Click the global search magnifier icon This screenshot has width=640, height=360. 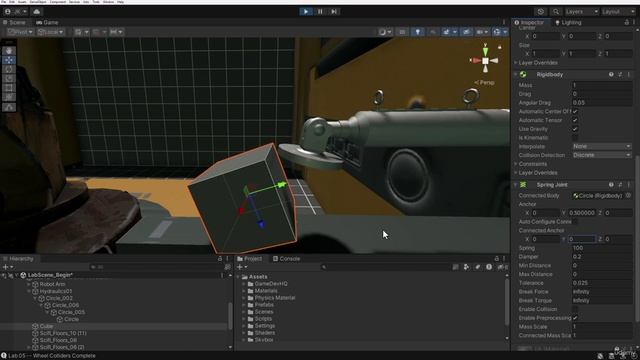(x=556, y=12)
